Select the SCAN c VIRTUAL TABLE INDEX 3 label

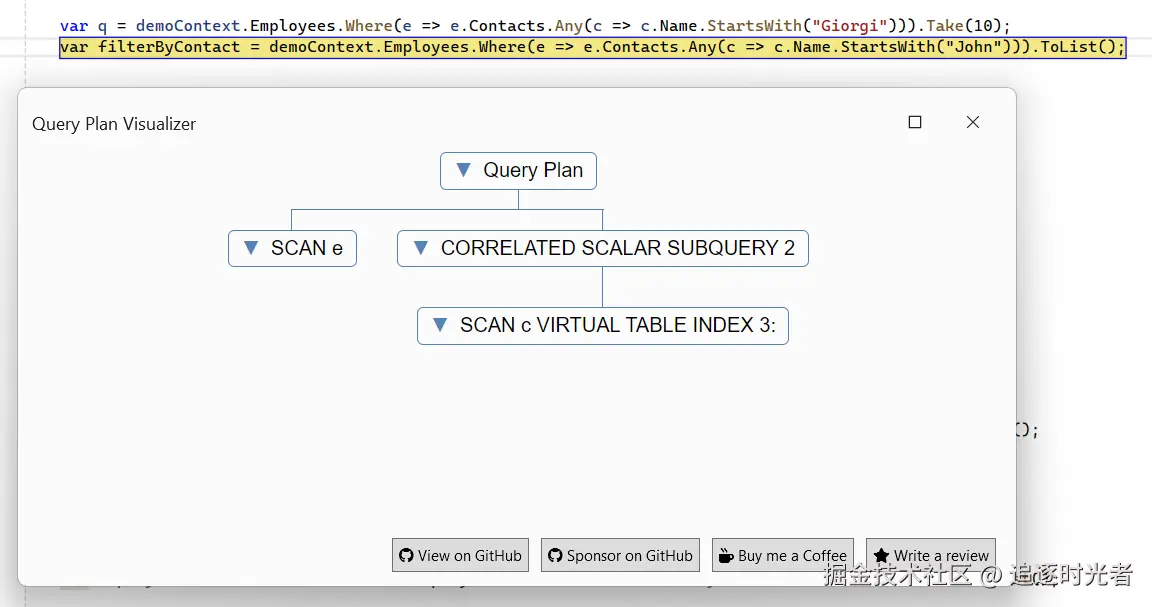(618, 325)
